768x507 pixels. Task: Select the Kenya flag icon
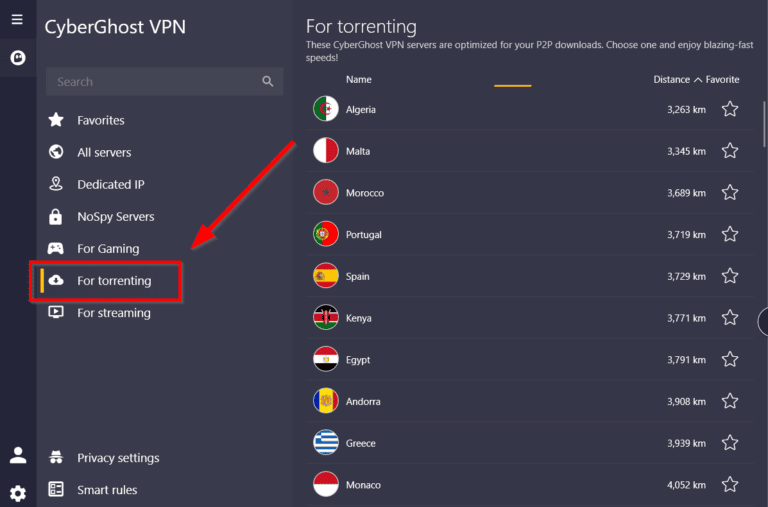pyautogui.click(x=326, y=318)
